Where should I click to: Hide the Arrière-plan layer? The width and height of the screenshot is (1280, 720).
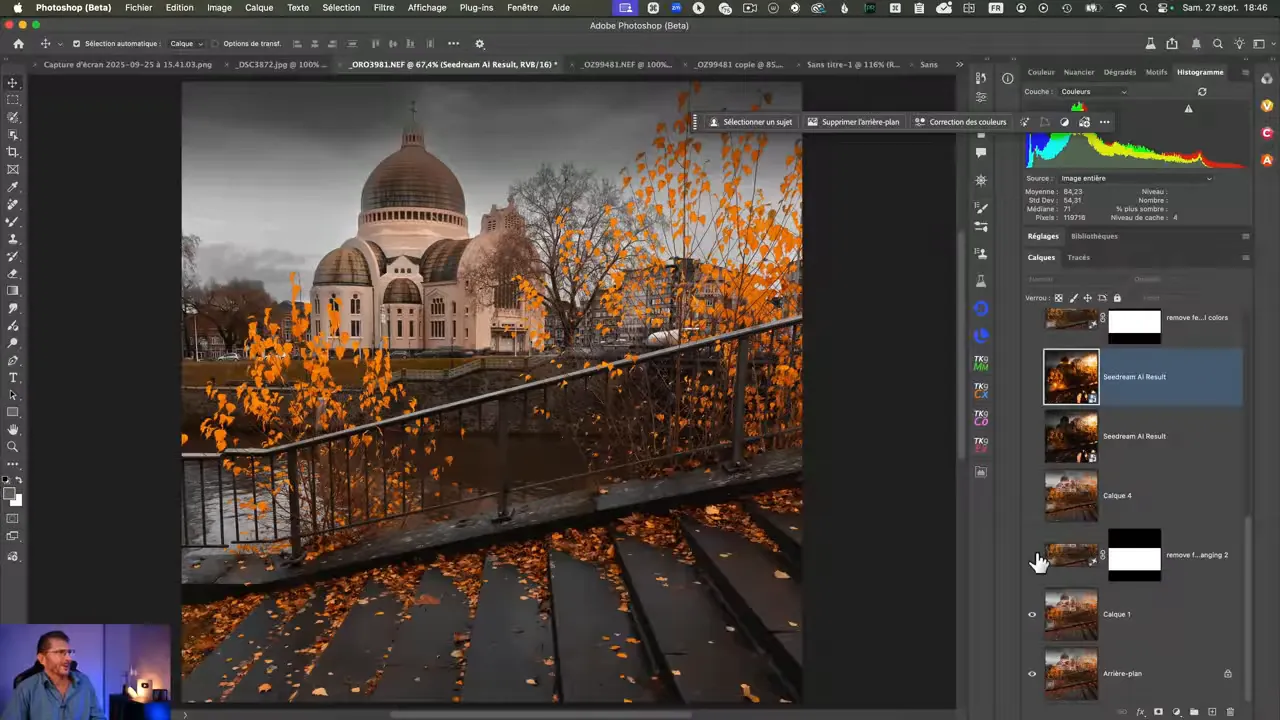pyautogui.click(x=1032, y=674)
